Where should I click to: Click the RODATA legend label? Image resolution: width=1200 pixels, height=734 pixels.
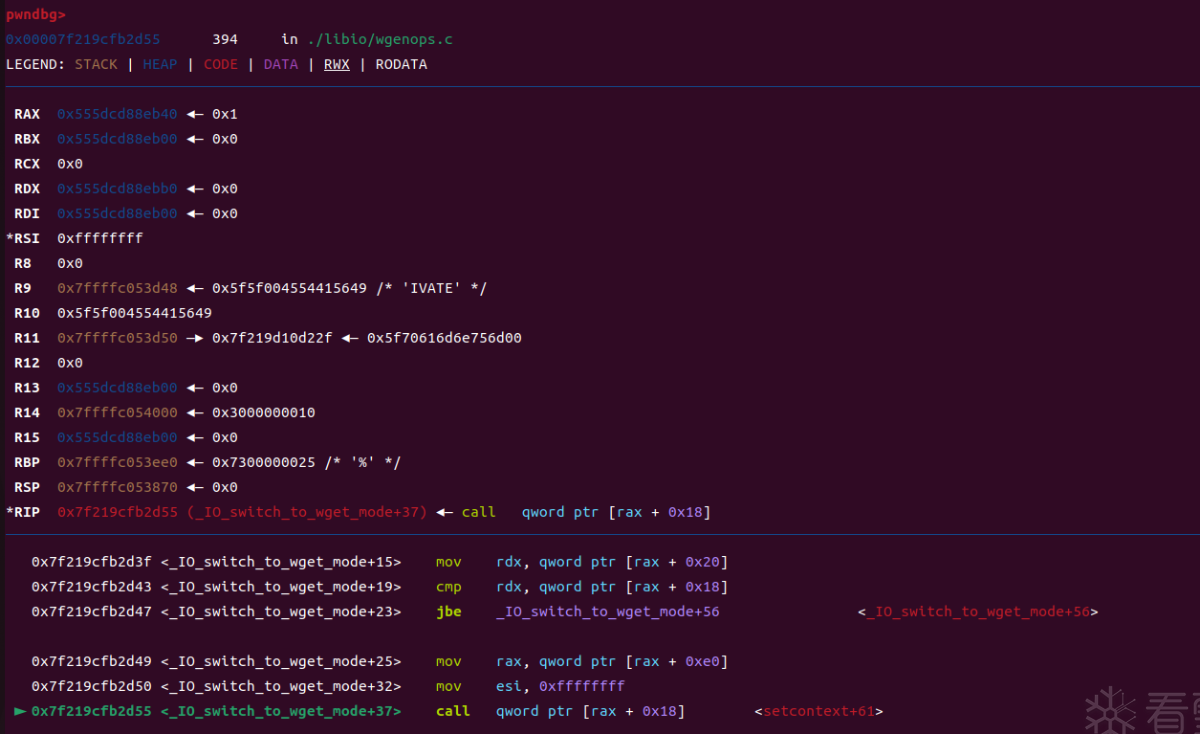[x=401, y=64]
